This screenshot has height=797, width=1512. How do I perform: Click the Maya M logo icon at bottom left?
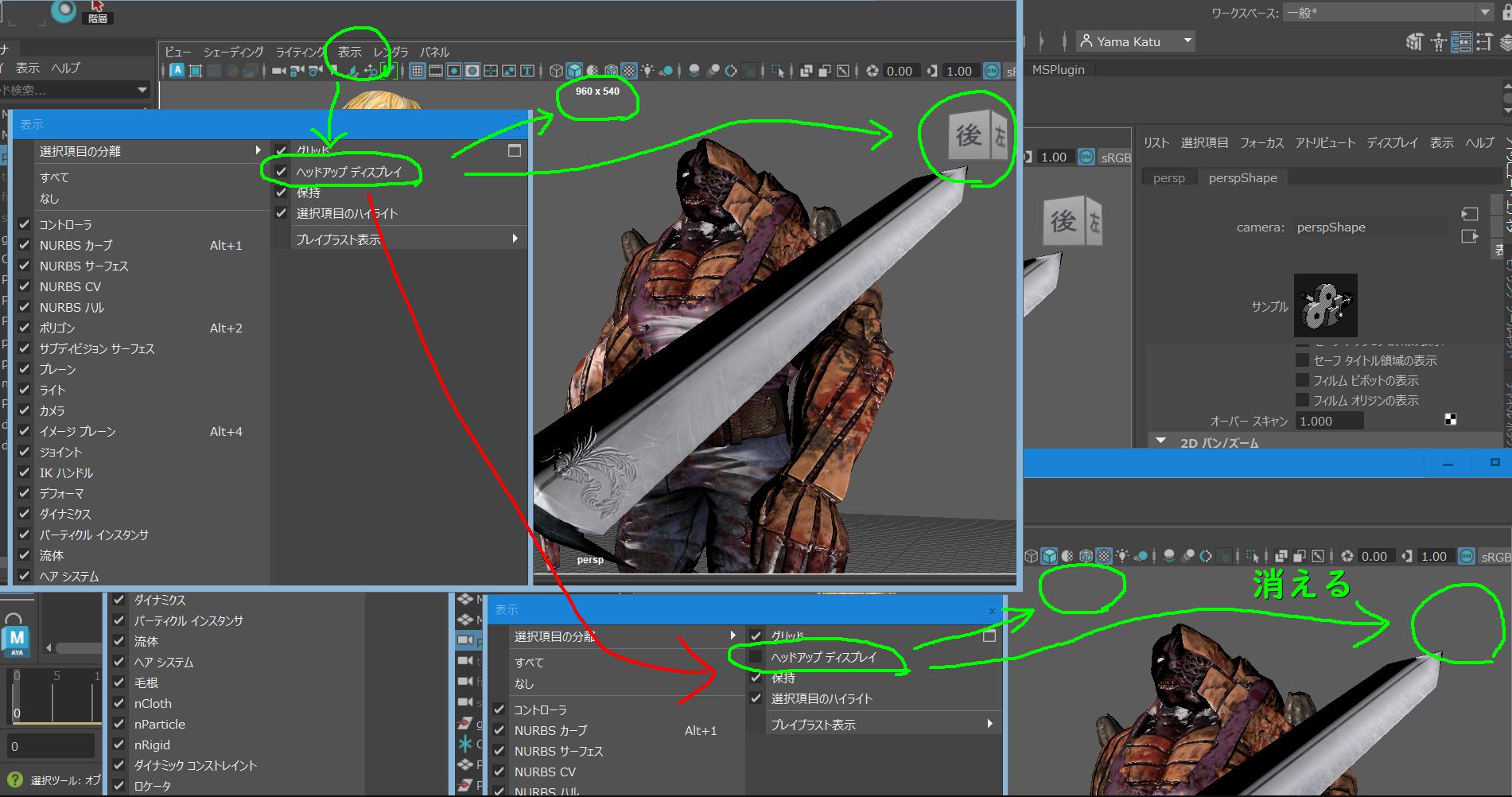17,641
